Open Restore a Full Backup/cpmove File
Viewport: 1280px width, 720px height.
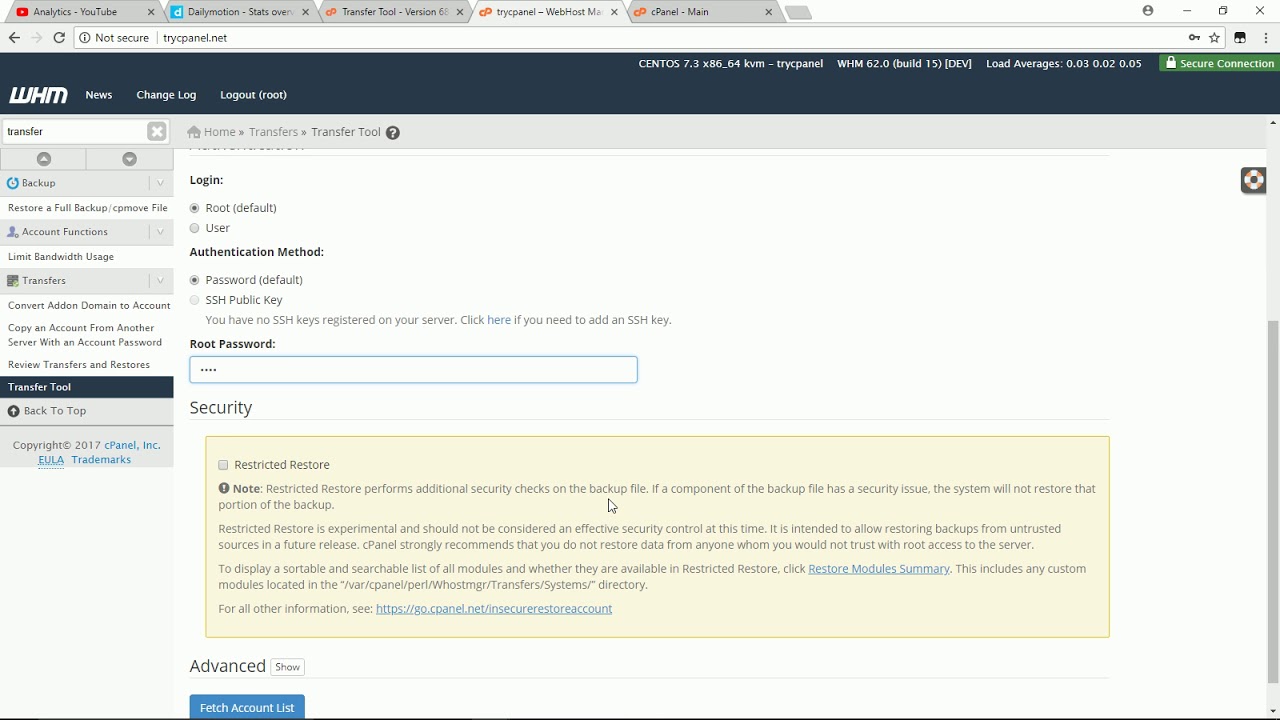point(87,208)
